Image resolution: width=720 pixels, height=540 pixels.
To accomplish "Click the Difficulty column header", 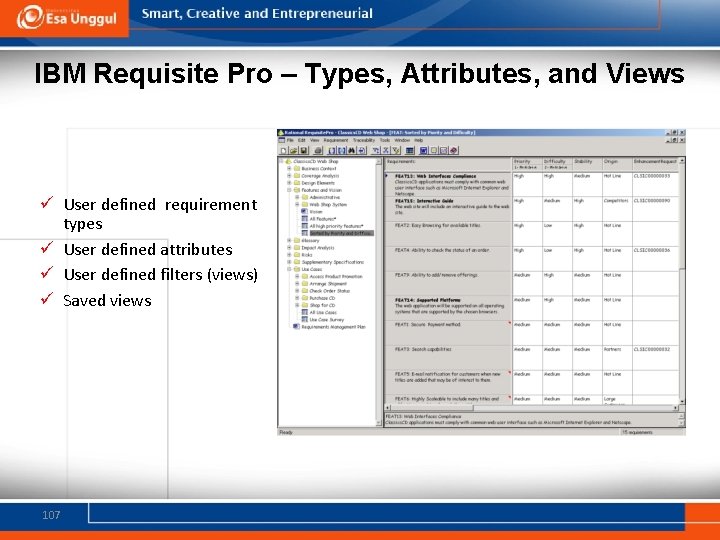I will point(557,164).
